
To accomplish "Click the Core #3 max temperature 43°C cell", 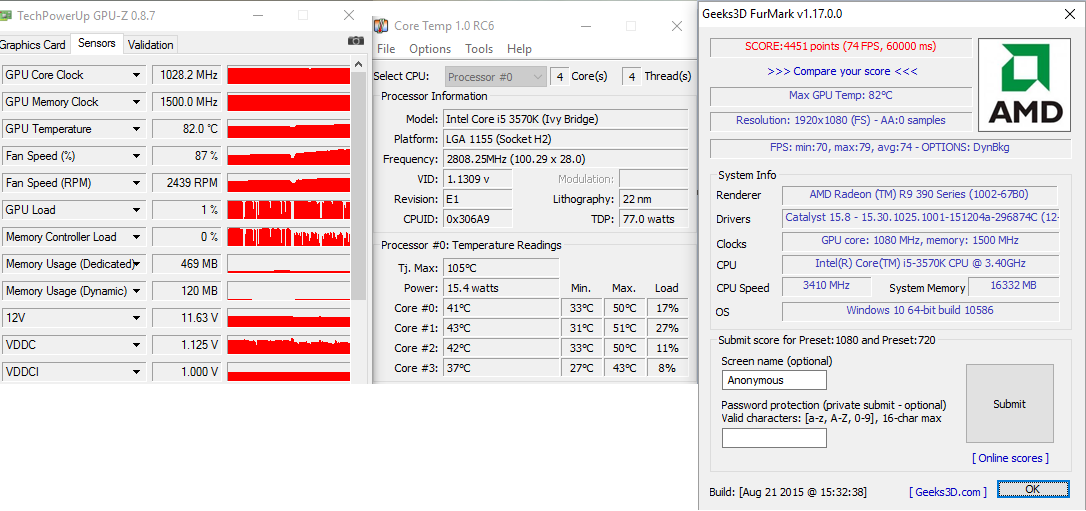I will [x=625, y=368].
